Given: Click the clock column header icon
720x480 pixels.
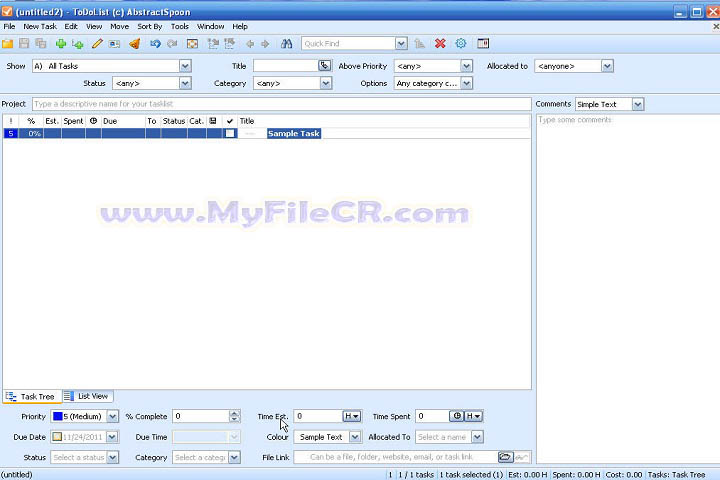Looking at the screenshot, I should point(93,121).
